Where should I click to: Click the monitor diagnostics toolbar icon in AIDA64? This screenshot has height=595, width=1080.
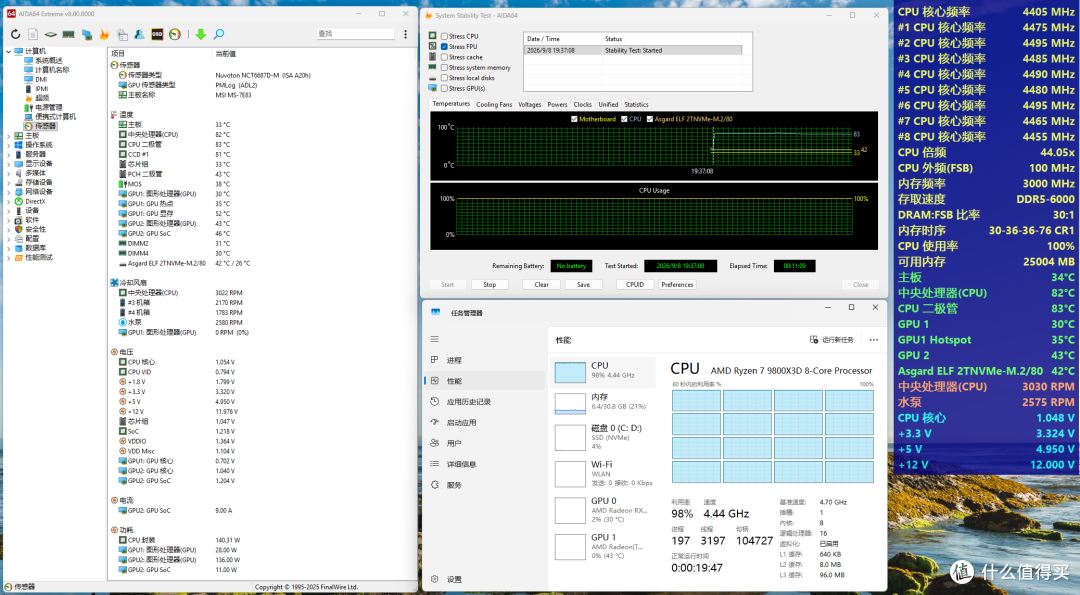click(x=87, y=34)
